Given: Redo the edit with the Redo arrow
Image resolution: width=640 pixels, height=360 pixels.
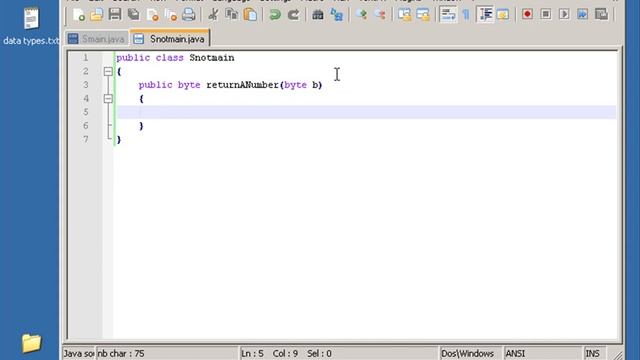Looking at the screenshot, I should (x=293, y=15).
